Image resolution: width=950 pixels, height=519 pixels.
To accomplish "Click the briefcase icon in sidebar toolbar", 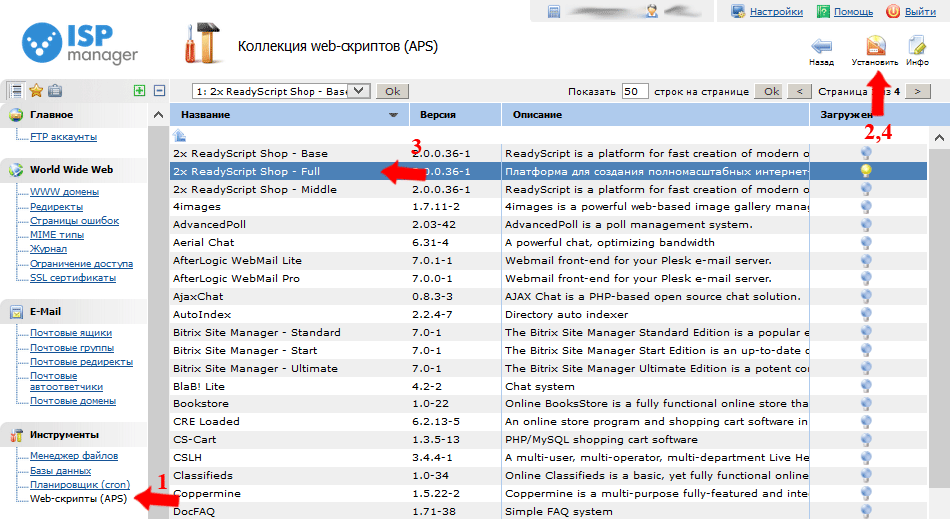I will tap(55, 91).
